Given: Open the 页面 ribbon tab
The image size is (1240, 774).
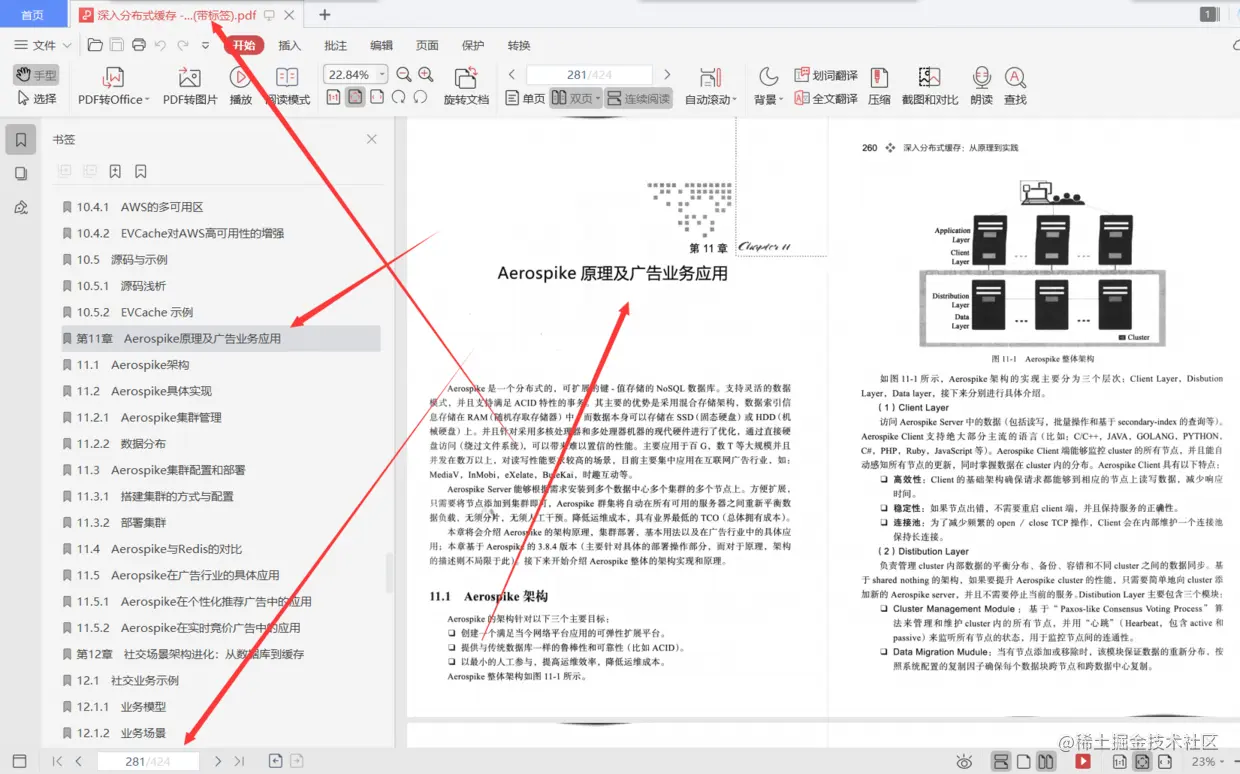Looking at the screenshot, I should (x=427, y=45).
